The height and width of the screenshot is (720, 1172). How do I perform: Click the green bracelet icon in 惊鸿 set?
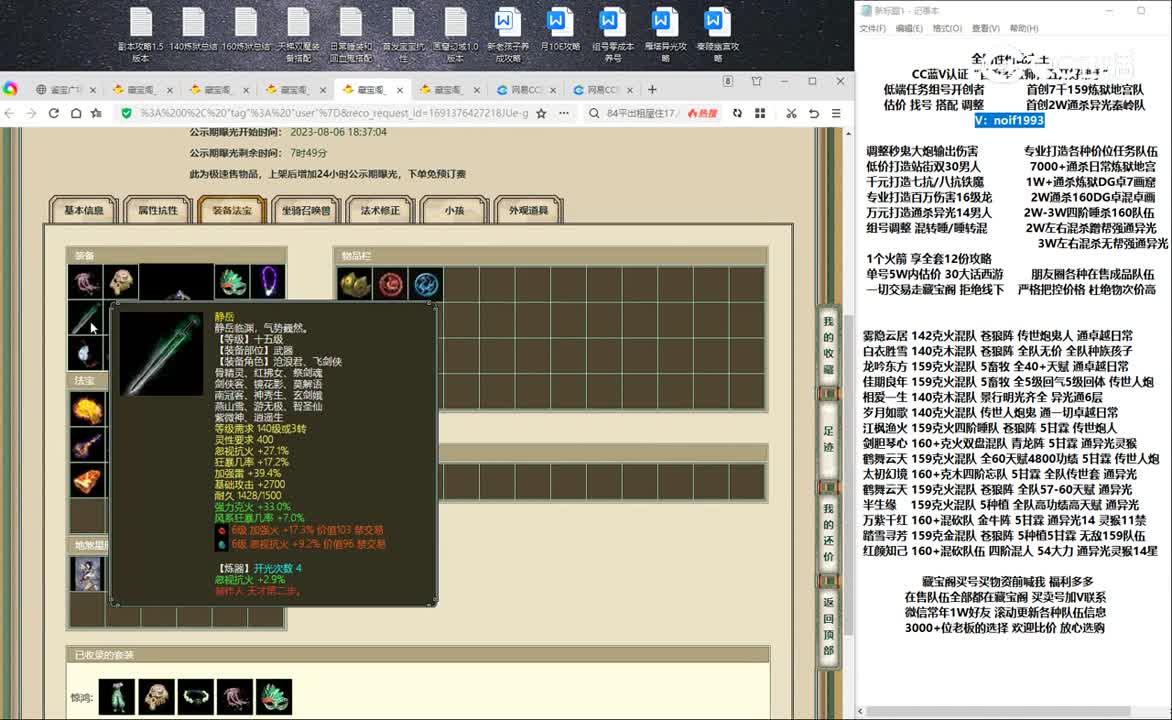click(195, 697)
